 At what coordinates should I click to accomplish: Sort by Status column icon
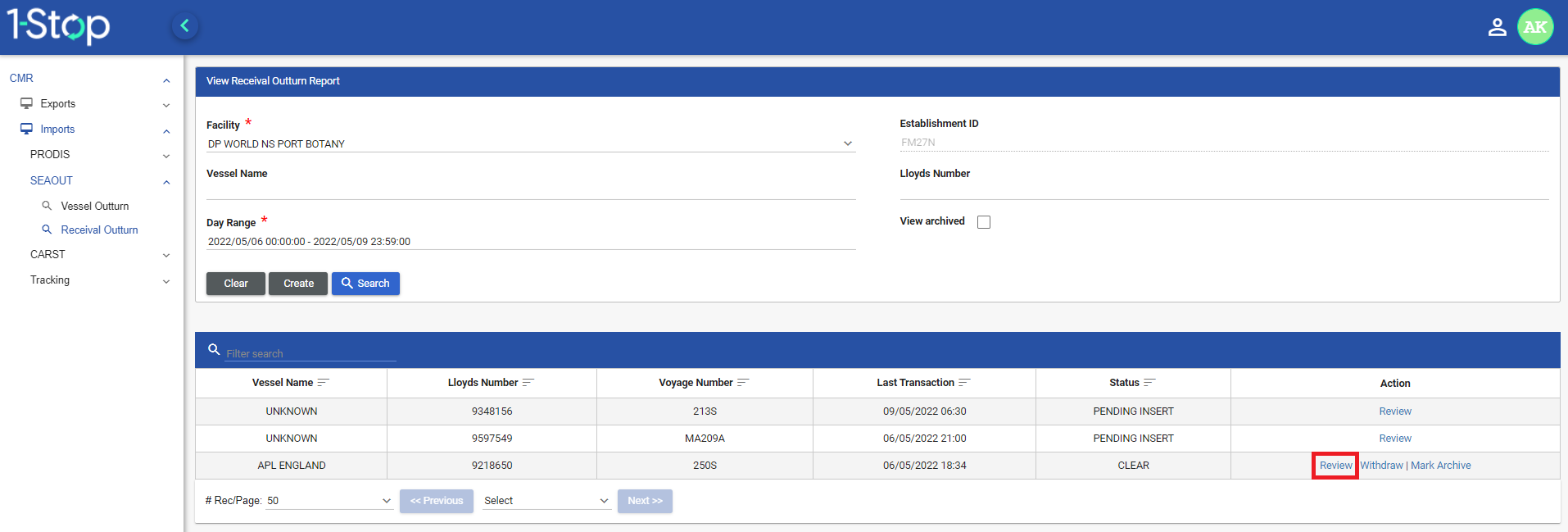click(1149, 383)
